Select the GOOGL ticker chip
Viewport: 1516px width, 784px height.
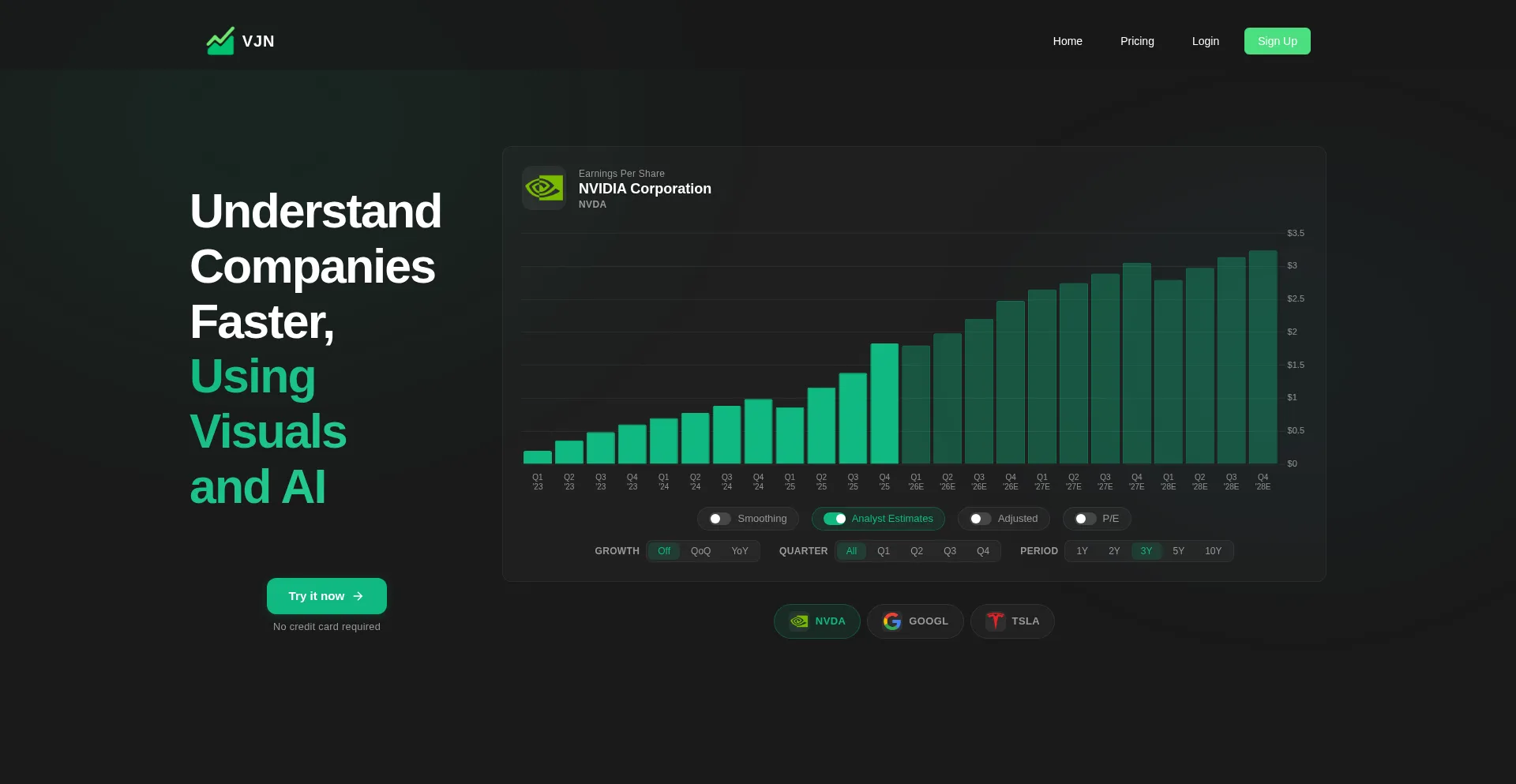[x=915, y=621]
